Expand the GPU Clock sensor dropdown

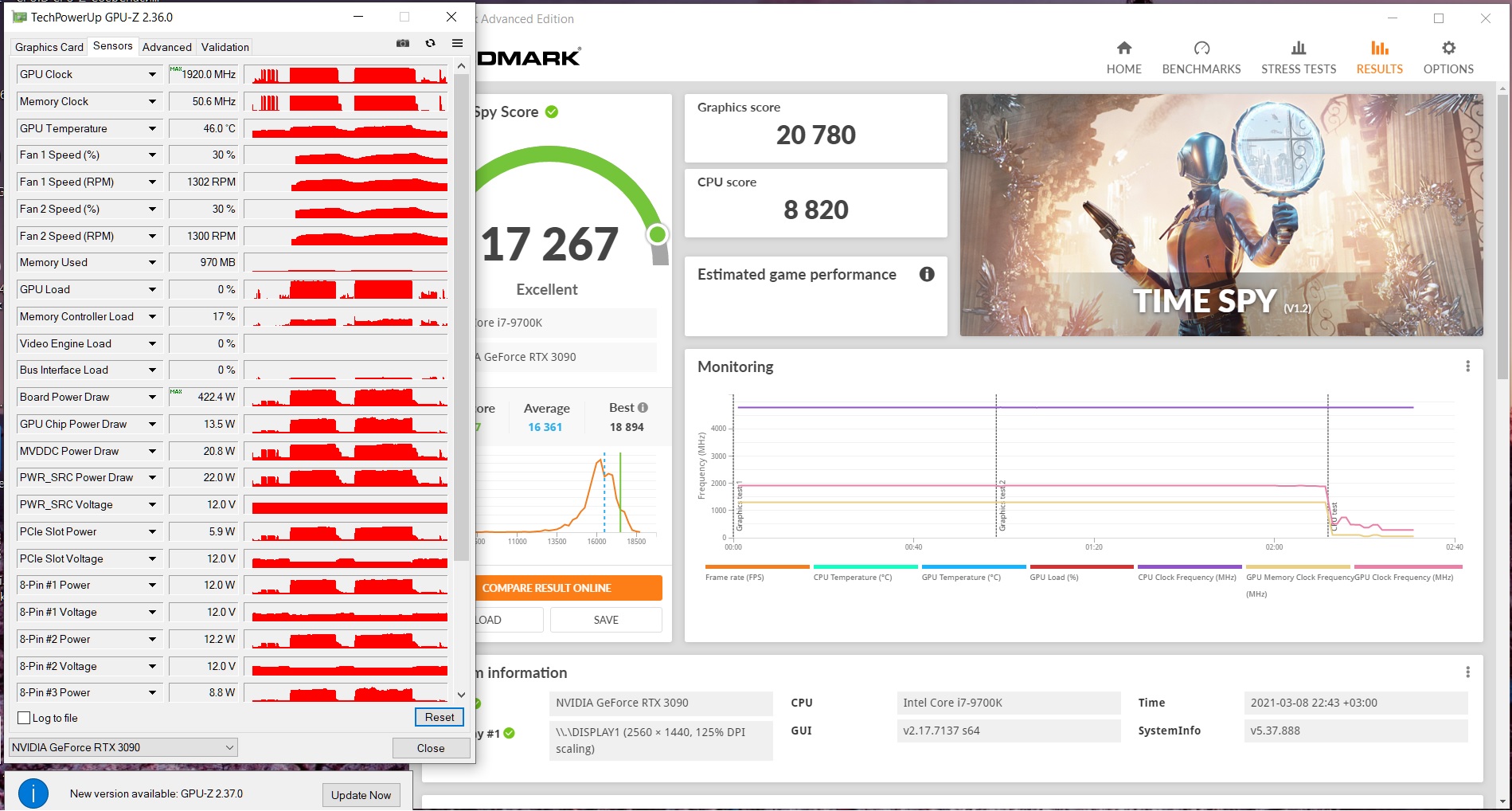click(x=152, y=75)
